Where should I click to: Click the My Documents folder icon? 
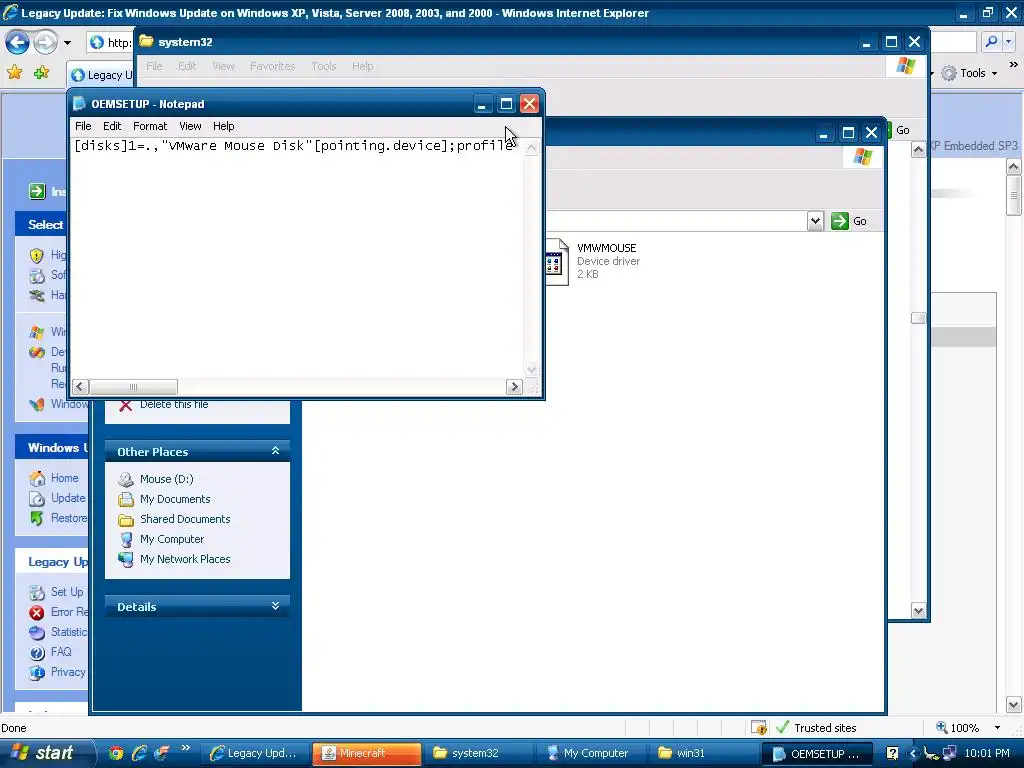pos(125,500)
